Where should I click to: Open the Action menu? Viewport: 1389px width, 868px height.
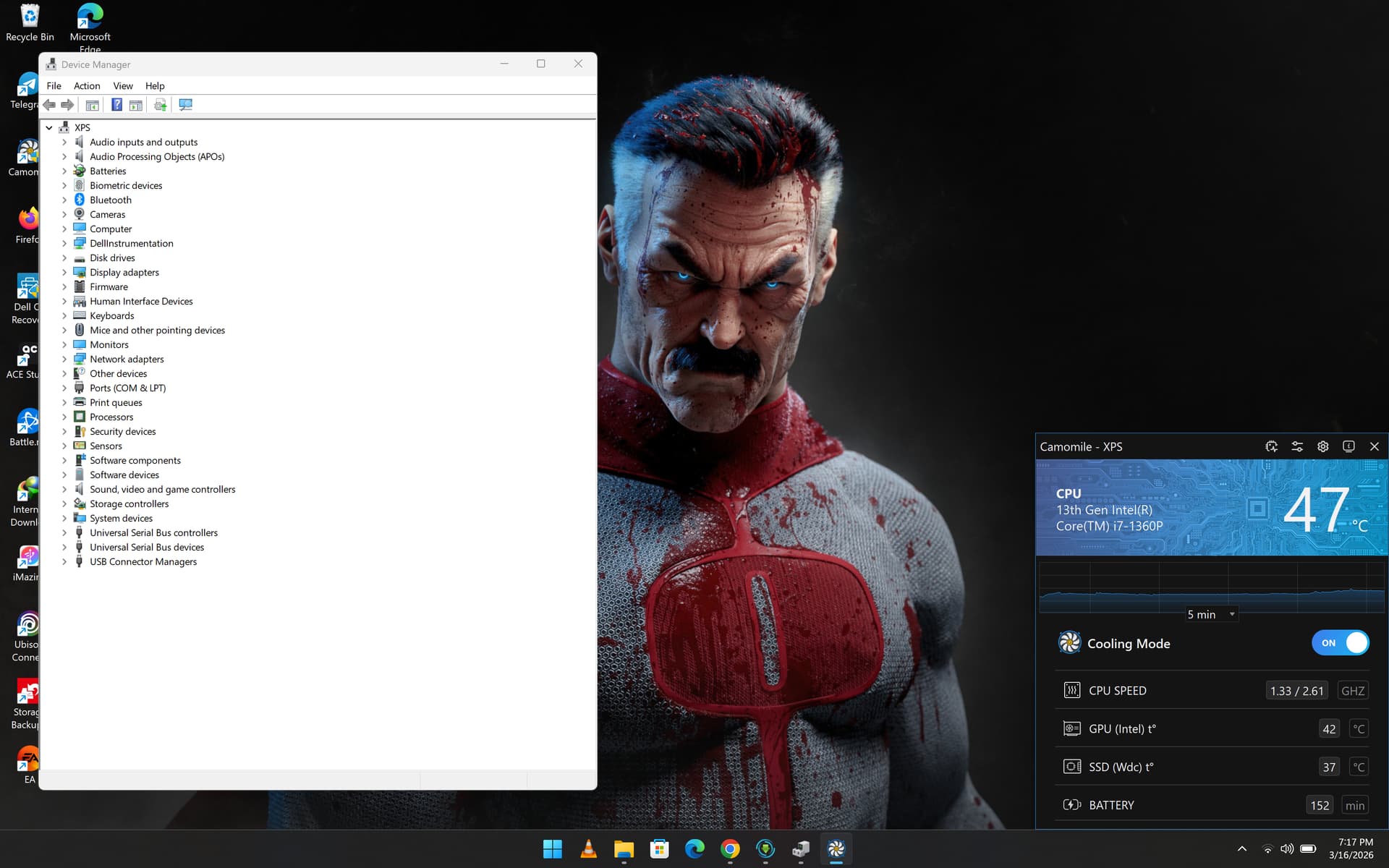point(87,86)
